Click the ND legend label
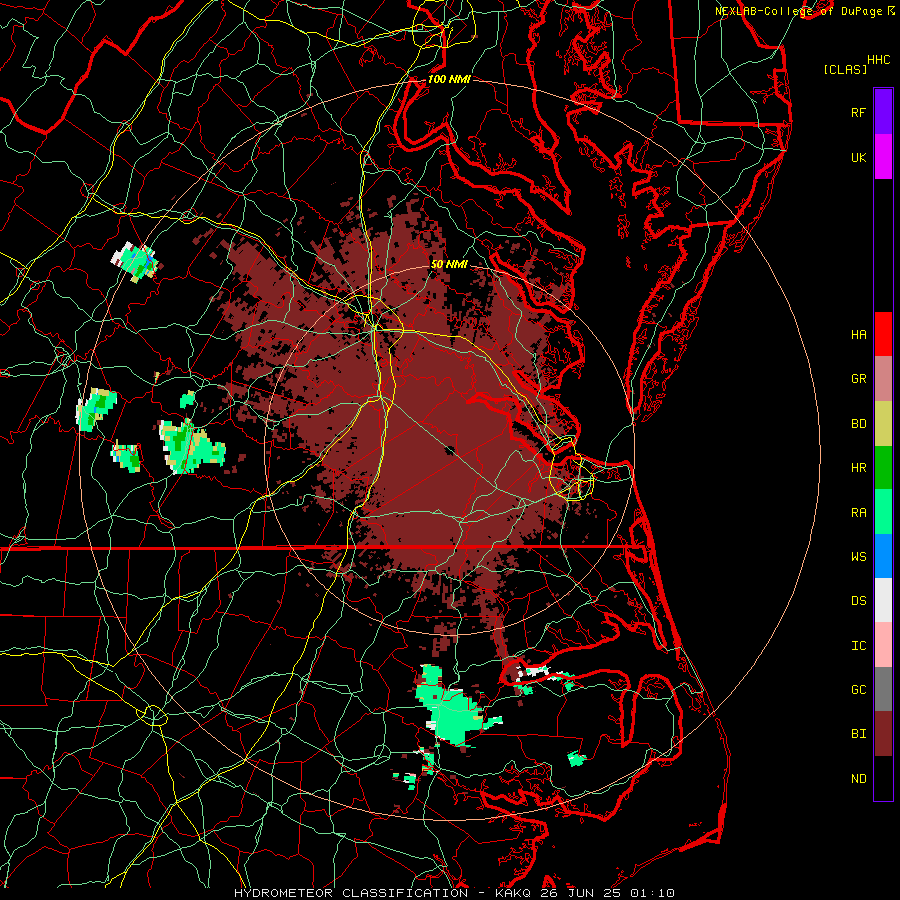Image resolution: width=900 pixels, height=900 pixels. (859, 779)
